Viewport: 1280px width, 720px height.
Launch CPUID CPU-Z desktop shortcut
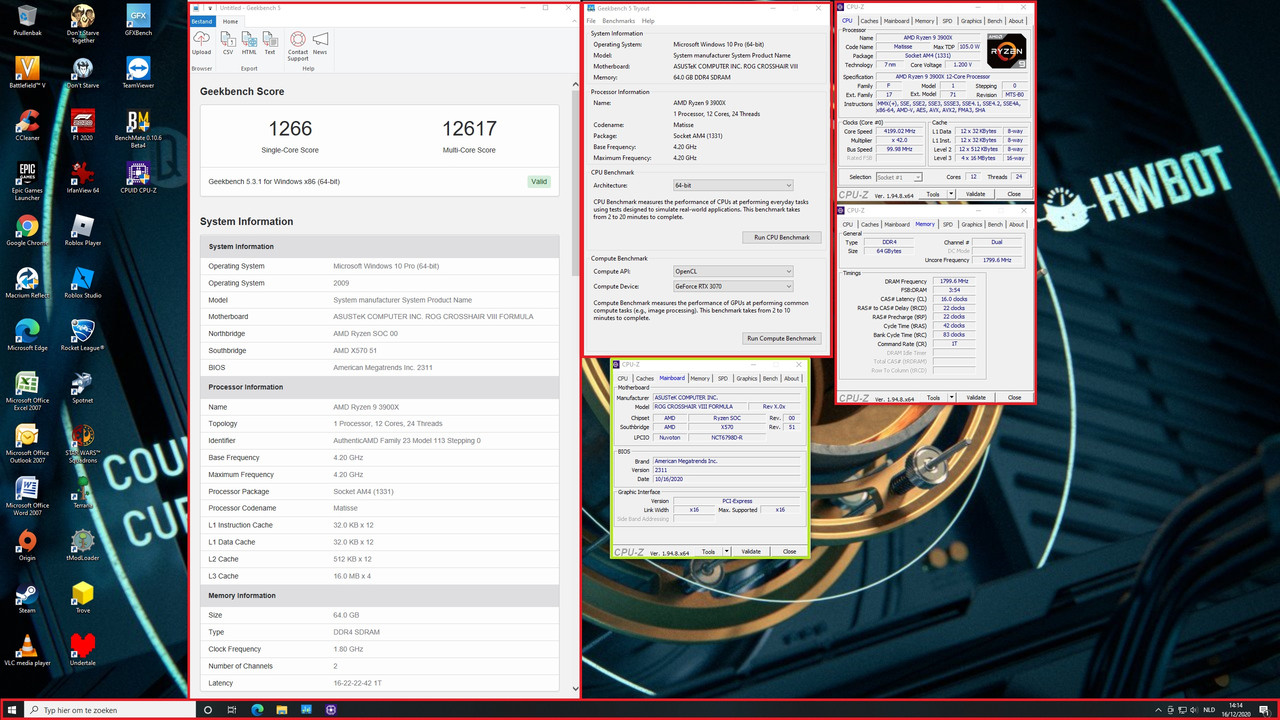coord(138,177)
